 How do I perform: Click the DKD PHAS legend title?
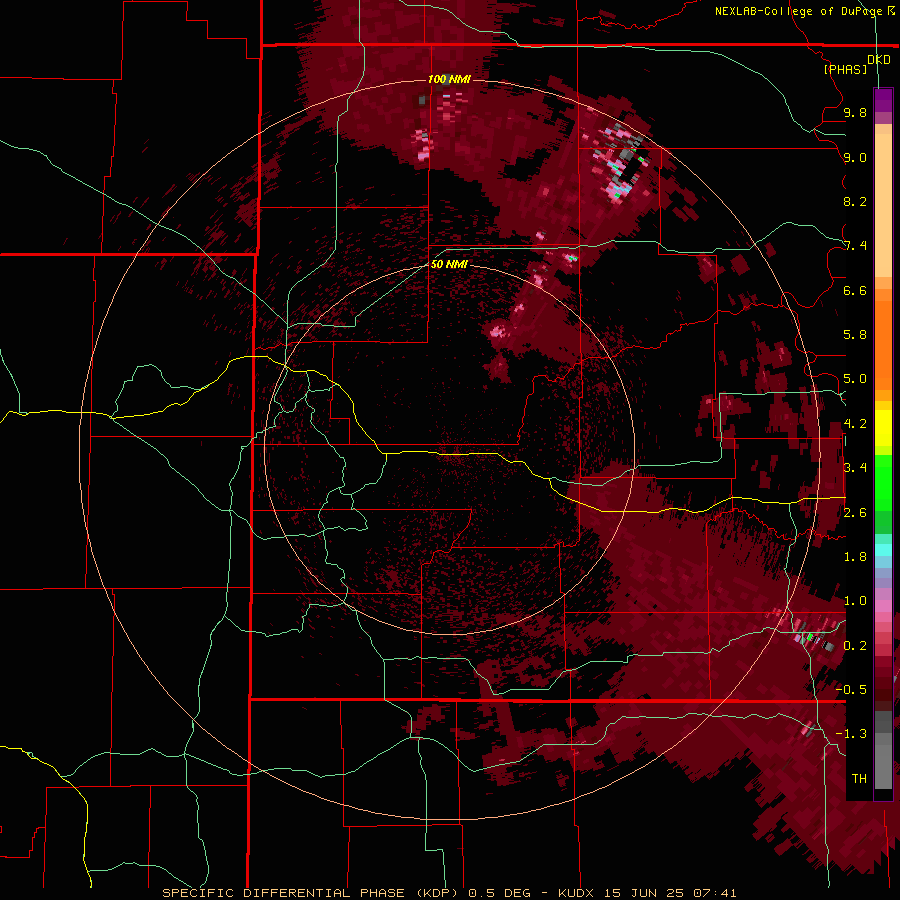tap(856, 64)
